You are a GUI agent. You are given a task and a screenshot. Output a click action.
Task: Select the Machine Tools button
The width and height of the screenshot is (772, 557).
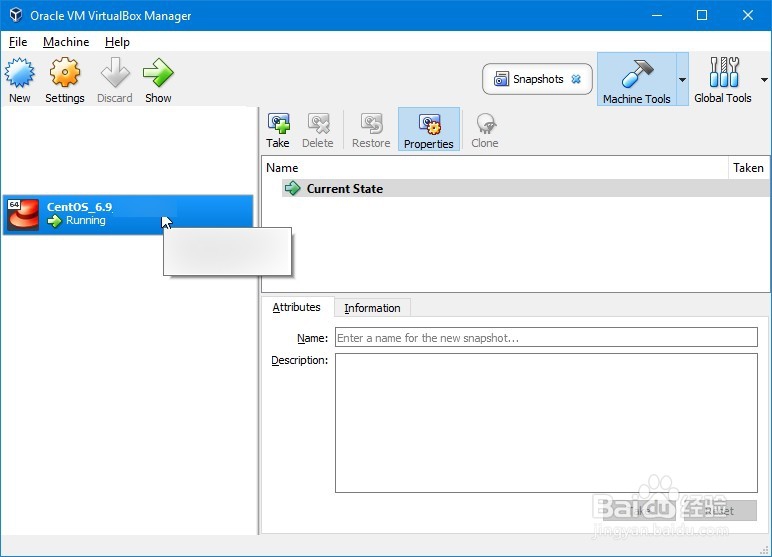coord(637,79)
